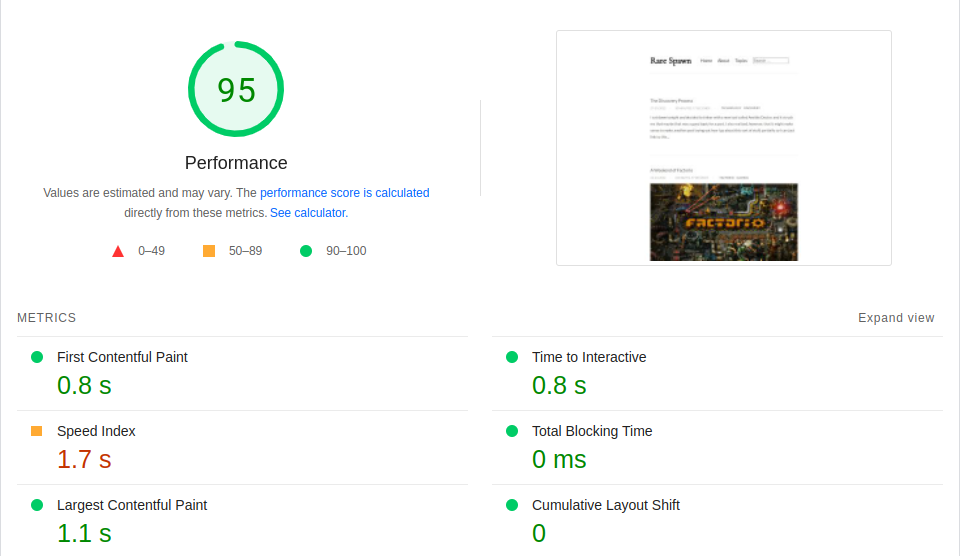Select the 'First Contentful Paint' metric label
This screenshot has height=556, width=960.
click(x=122, y=357)
